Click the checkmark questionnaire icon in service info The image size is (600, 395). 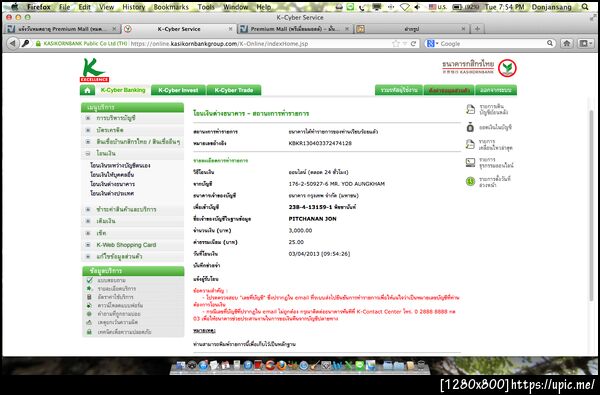(x=90, y=280)
